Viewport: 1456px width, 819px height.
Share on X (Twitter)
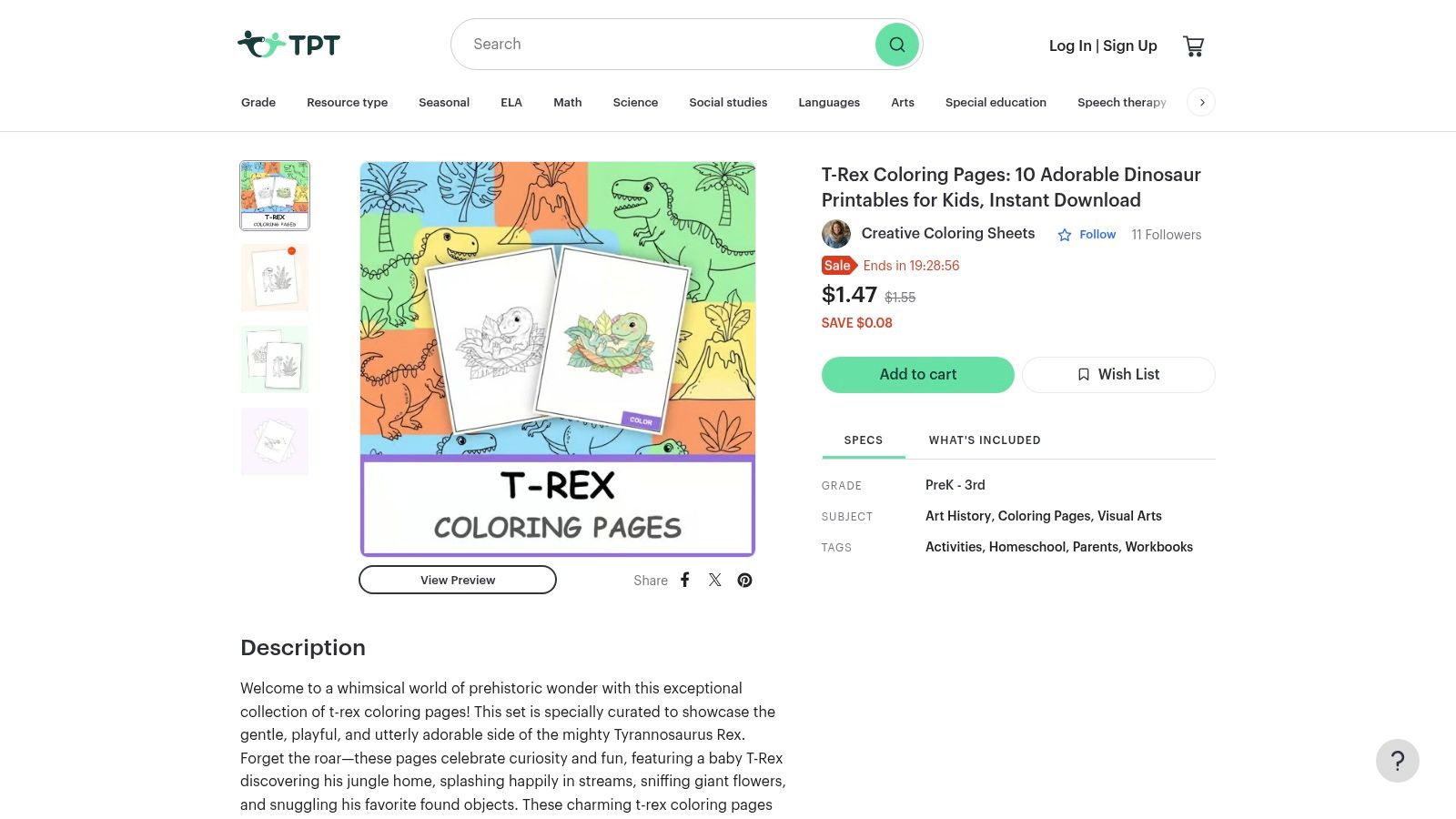[715, 580]
